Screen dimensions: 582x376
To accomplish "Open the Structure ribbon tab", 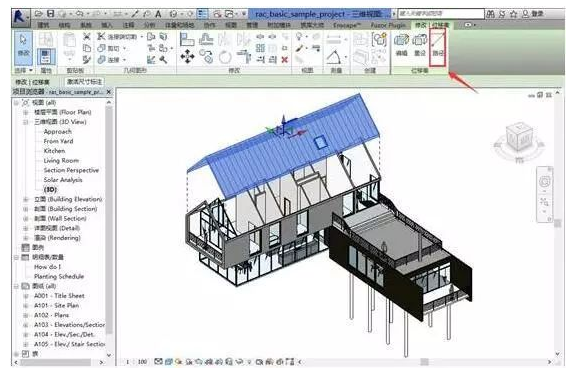I will coord(64,25).
